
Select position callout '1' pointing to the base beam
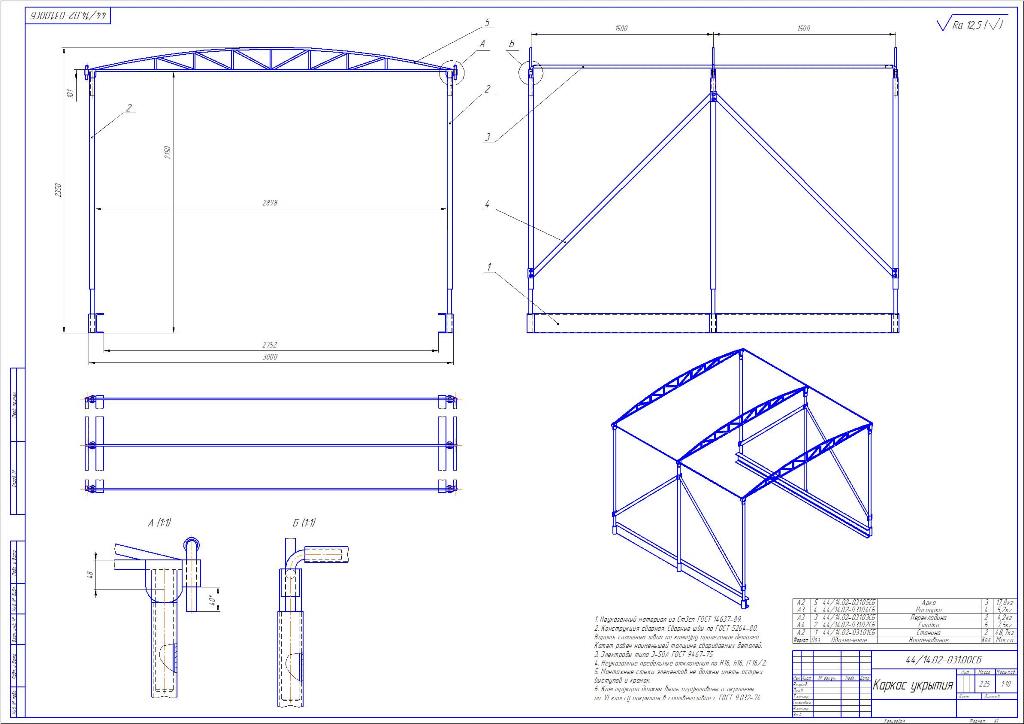pos(488,266)
